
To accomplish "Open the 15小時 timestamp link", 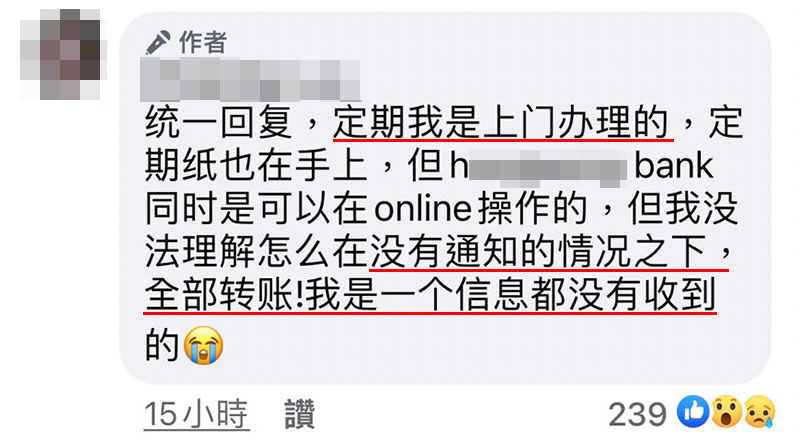I will pos(196,414).
